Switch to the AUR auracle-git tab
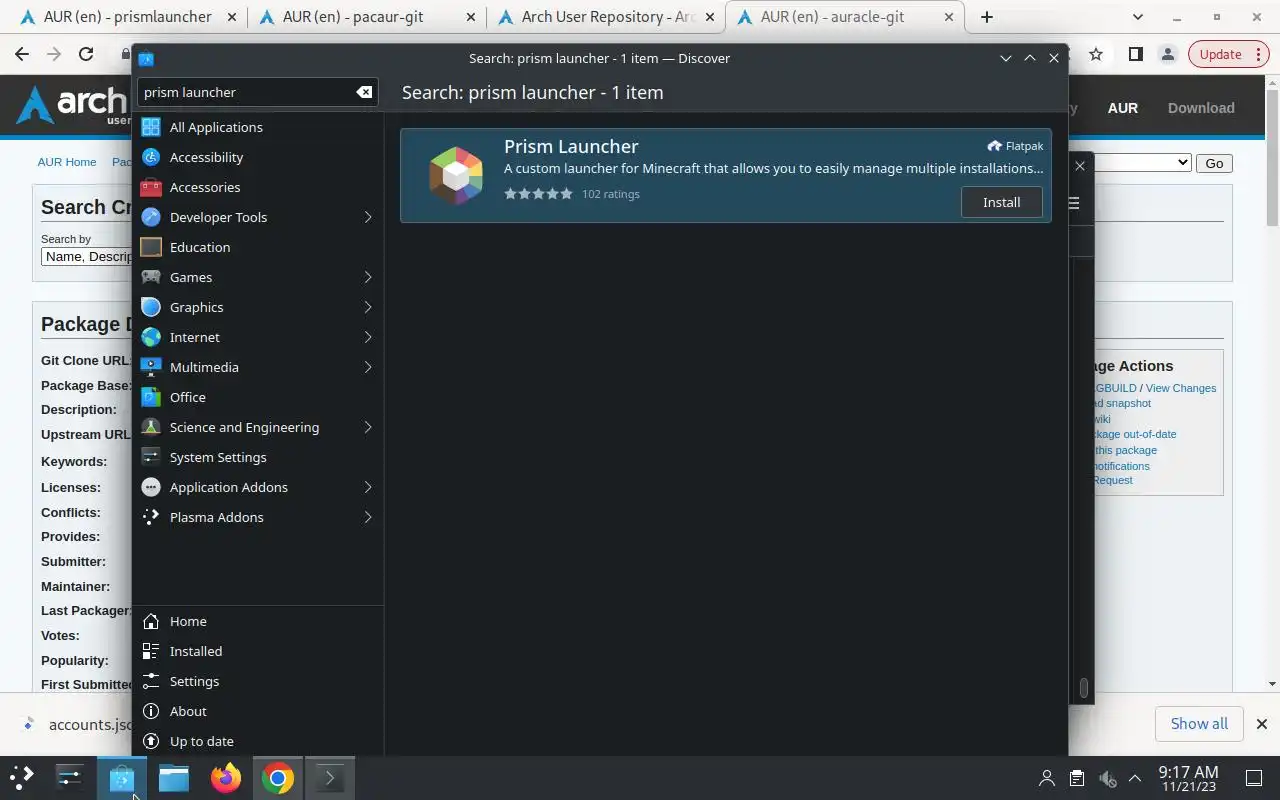1280x800 pixels. click(x=846, y=17)
